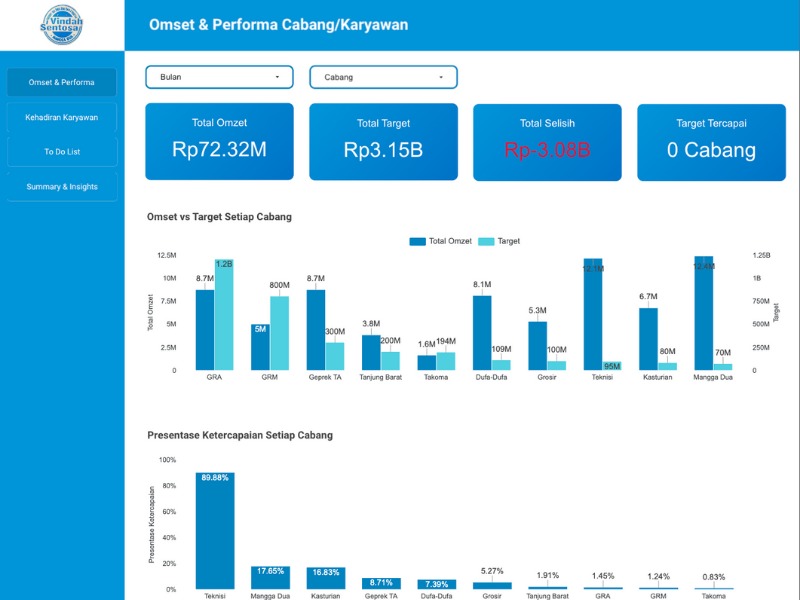800x600 pixels.
Task: Select Geprek TA omzet bar 8.7M
Action: click(x=316, y=330)
